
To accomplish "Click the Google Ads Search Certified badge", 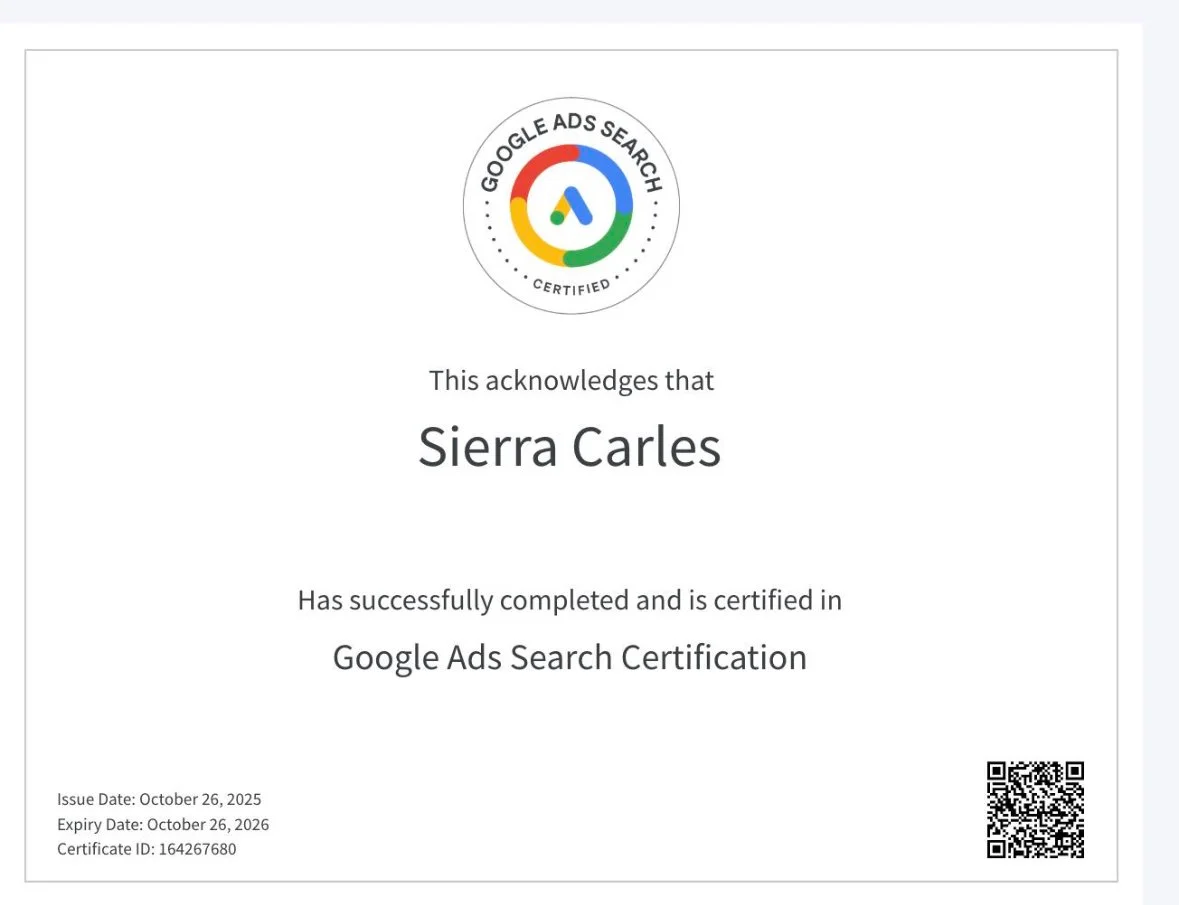I will pos(571,205).
